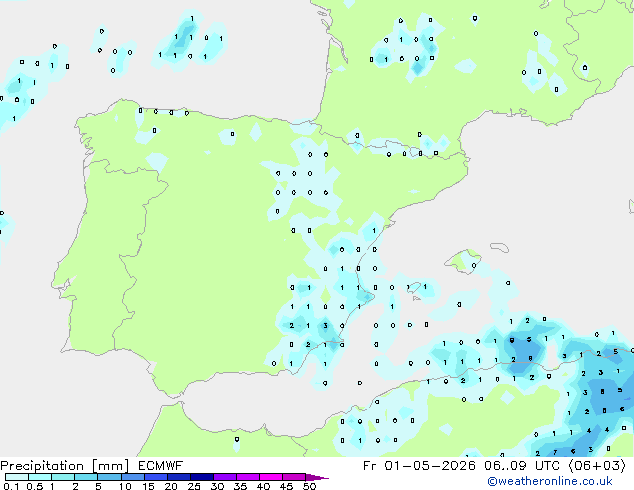Click the '06..09 UTC' time range text

coord(522,465)
